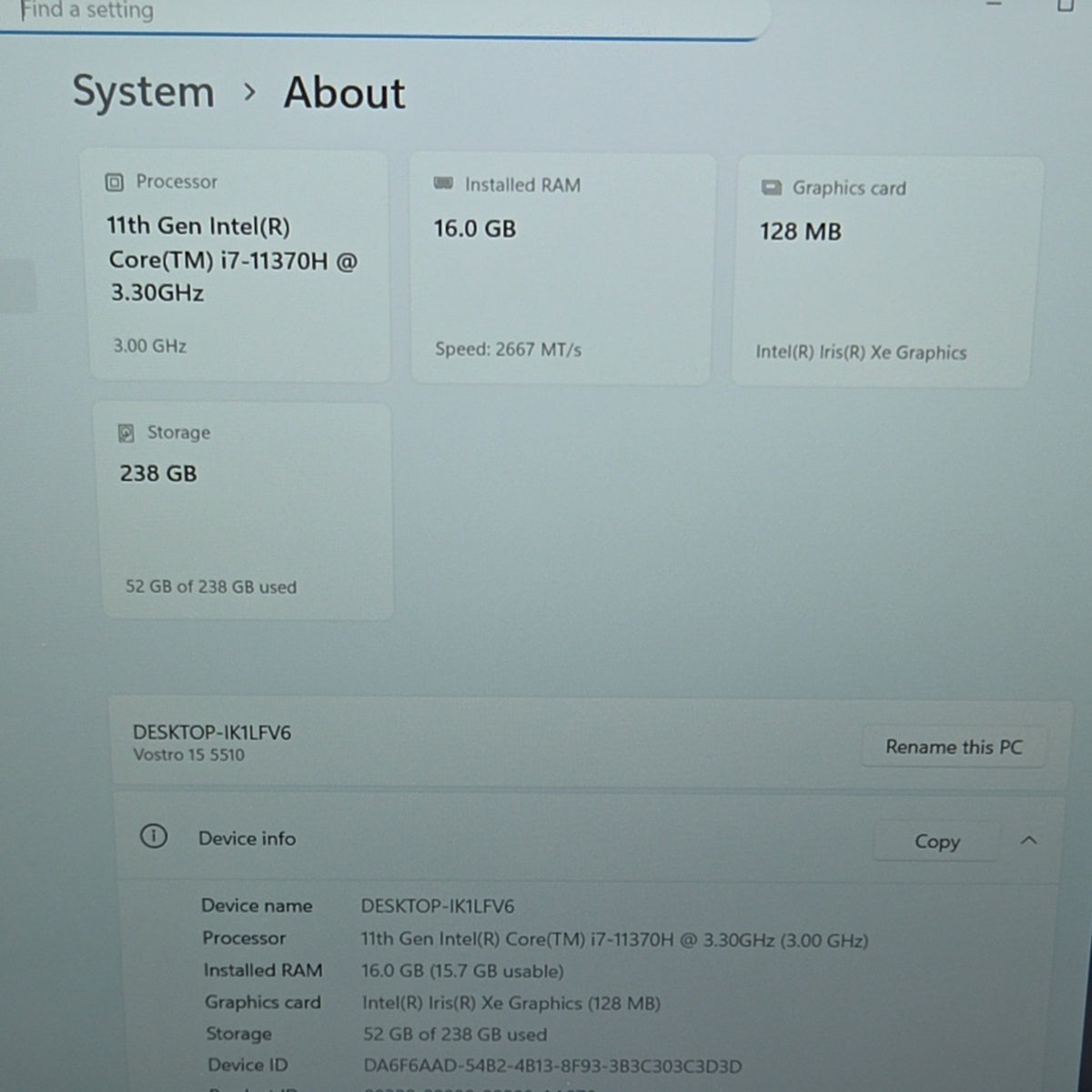1092x1092 pixels.
Task: Click the Device name label in Device info
Action: pyautogui.click(x=257, y=905)
